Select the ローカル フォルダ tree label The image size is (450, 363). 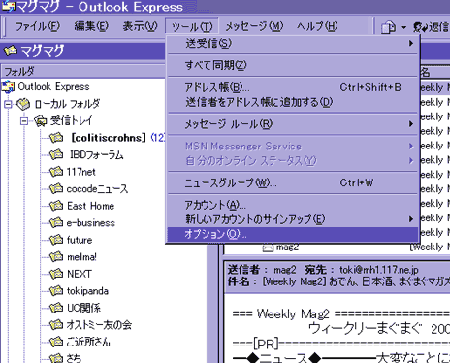67,104
